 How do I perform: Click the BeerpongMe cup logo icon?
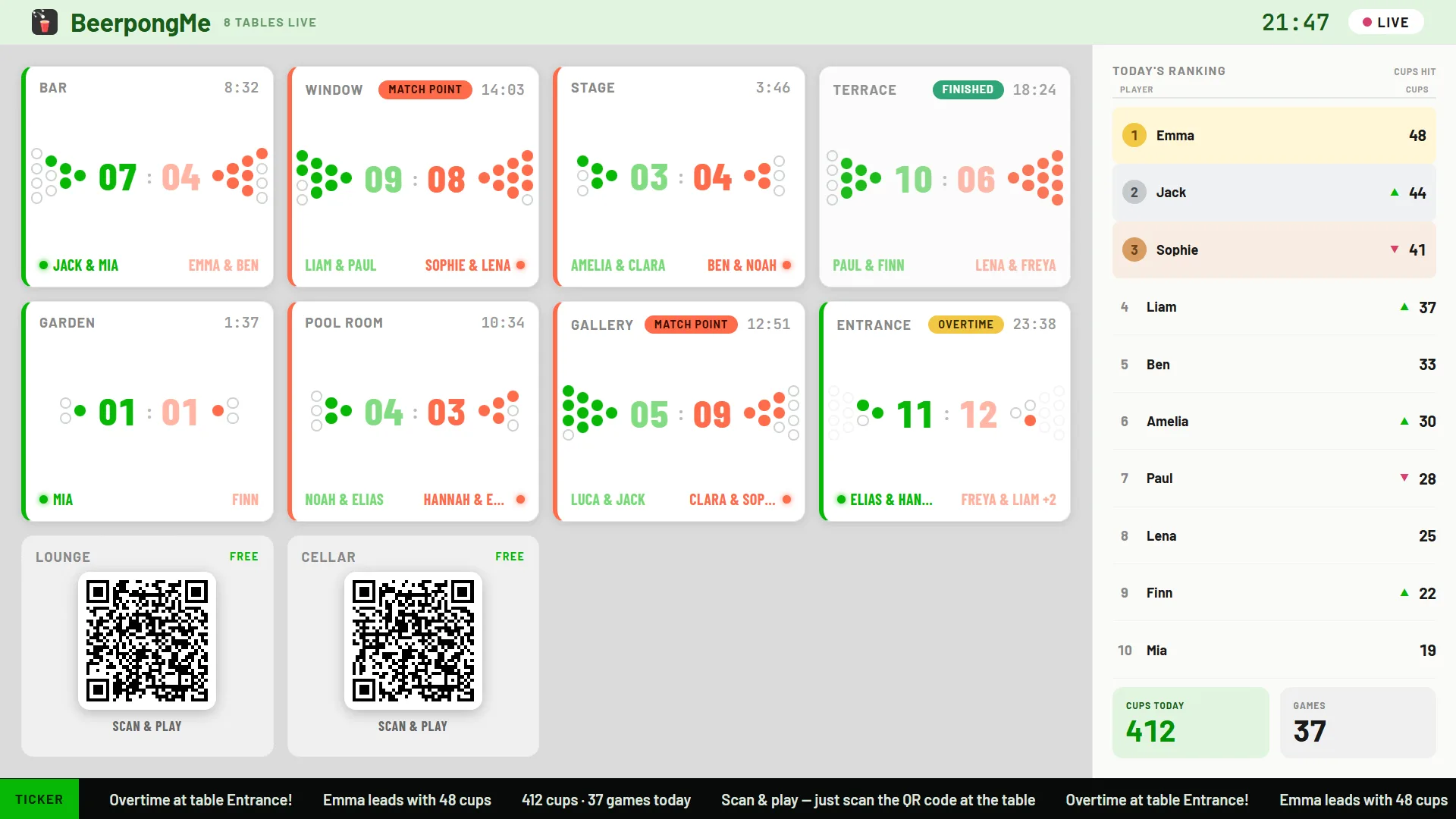tap(45, 22)
